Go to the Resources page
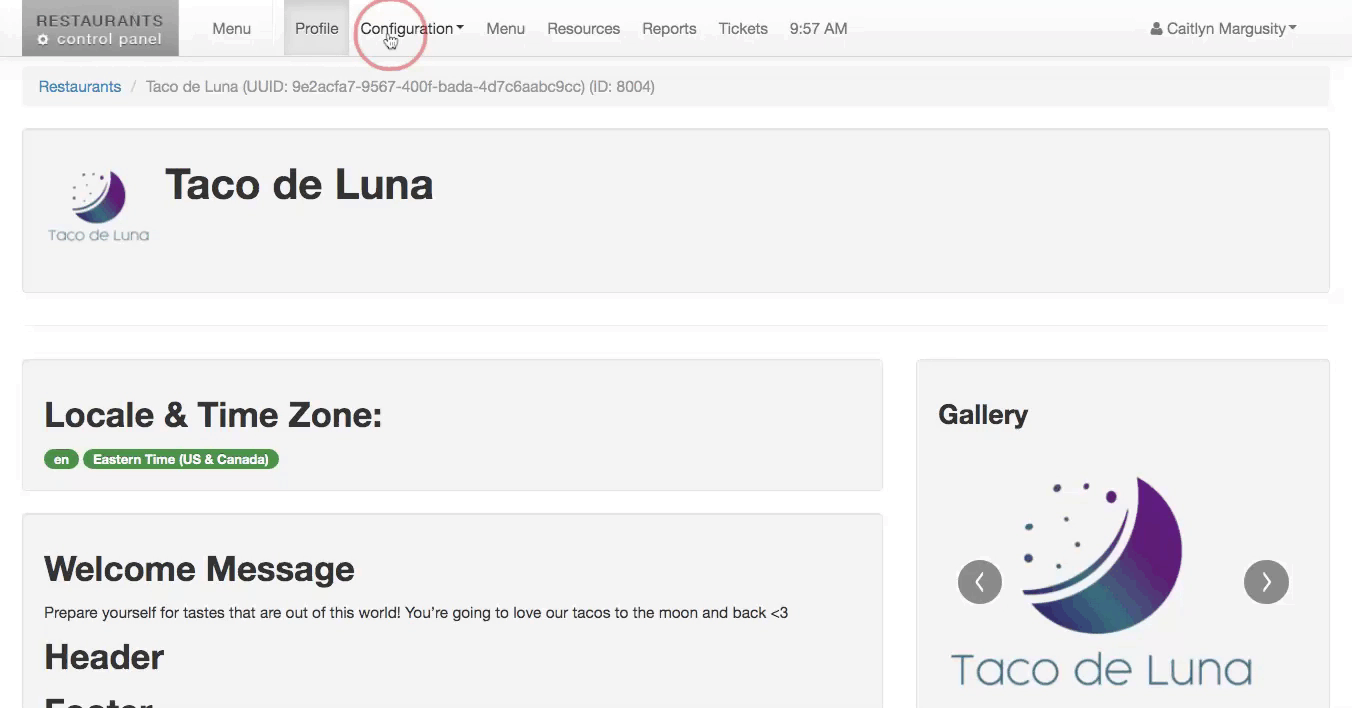Screen dimensions: 1352x708 tap(583, 29)
